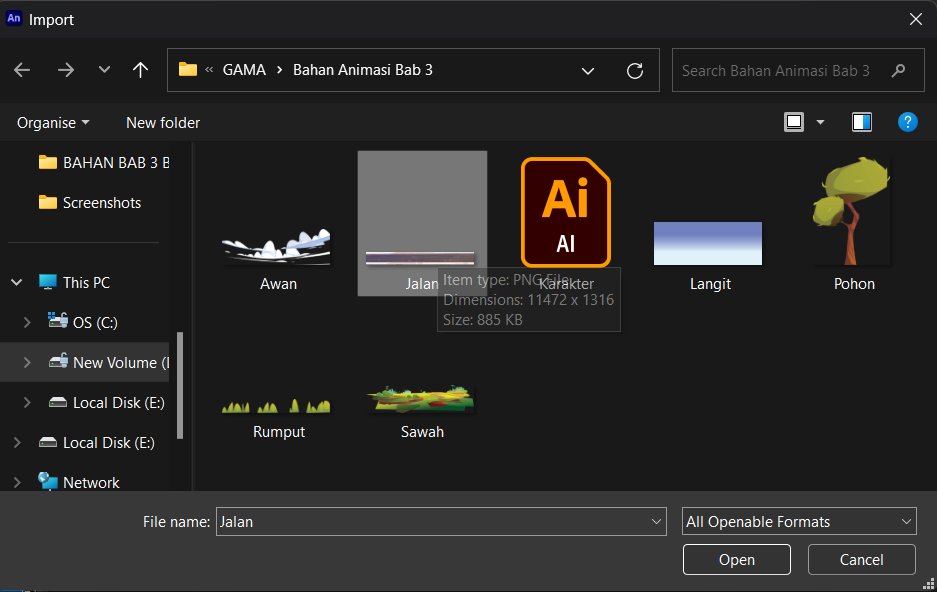Go up one folder level
The width and height of the screenshot is (937, 592).
(x=140, y=70)
